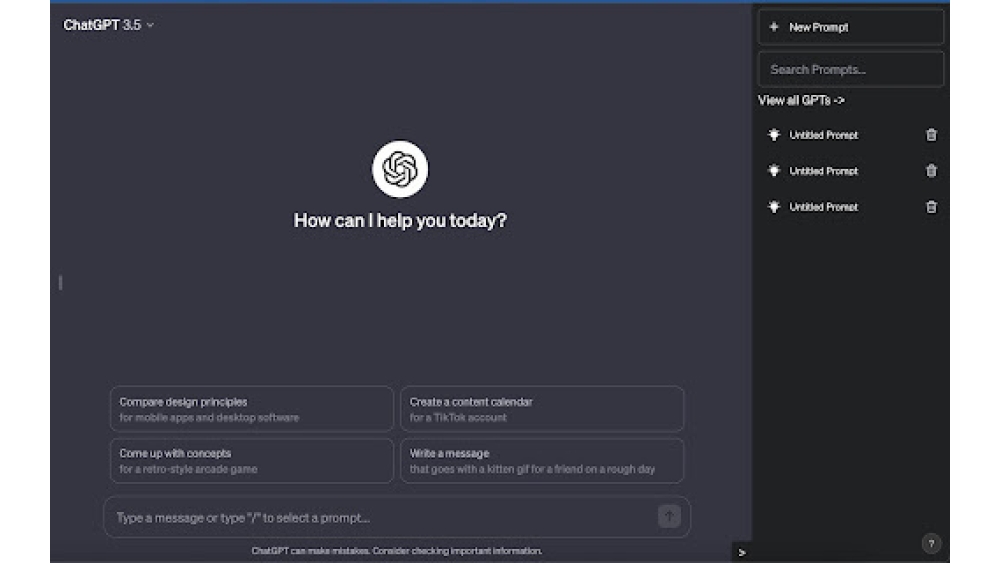Choose the Compare design principles suggestion
The width and height of the screenshot is (1000, 563).
click(252, 409)
